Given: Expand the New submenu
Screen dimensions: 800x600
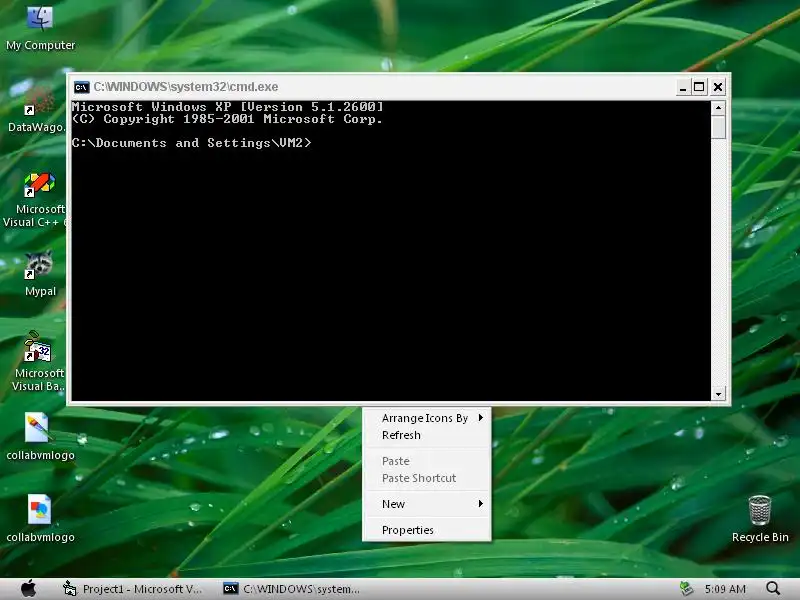Looking at the screenshot, I should [427, 504].
